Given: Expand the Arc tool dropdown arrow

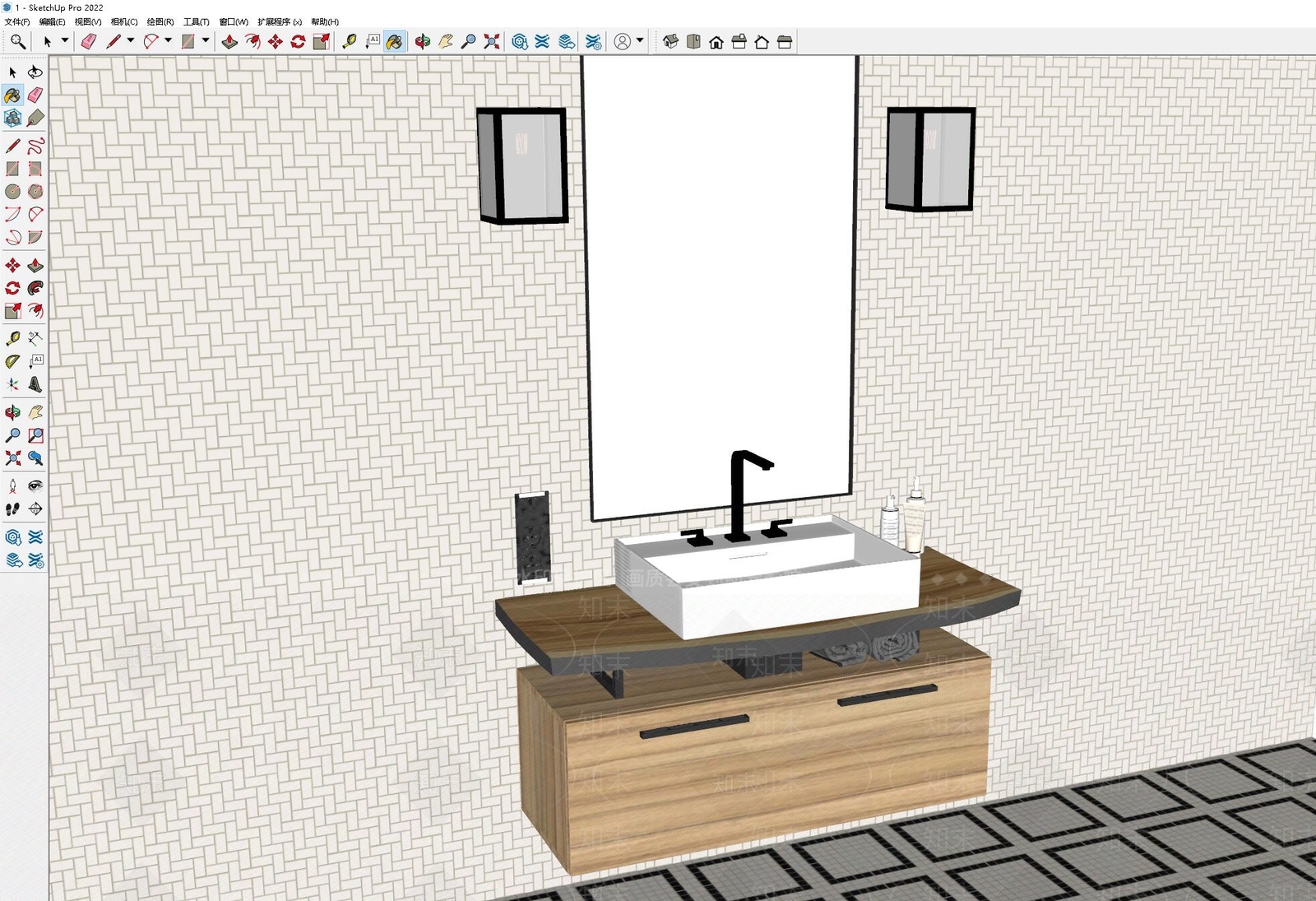Looking at the screenshot, I should (x=168, y=40).
